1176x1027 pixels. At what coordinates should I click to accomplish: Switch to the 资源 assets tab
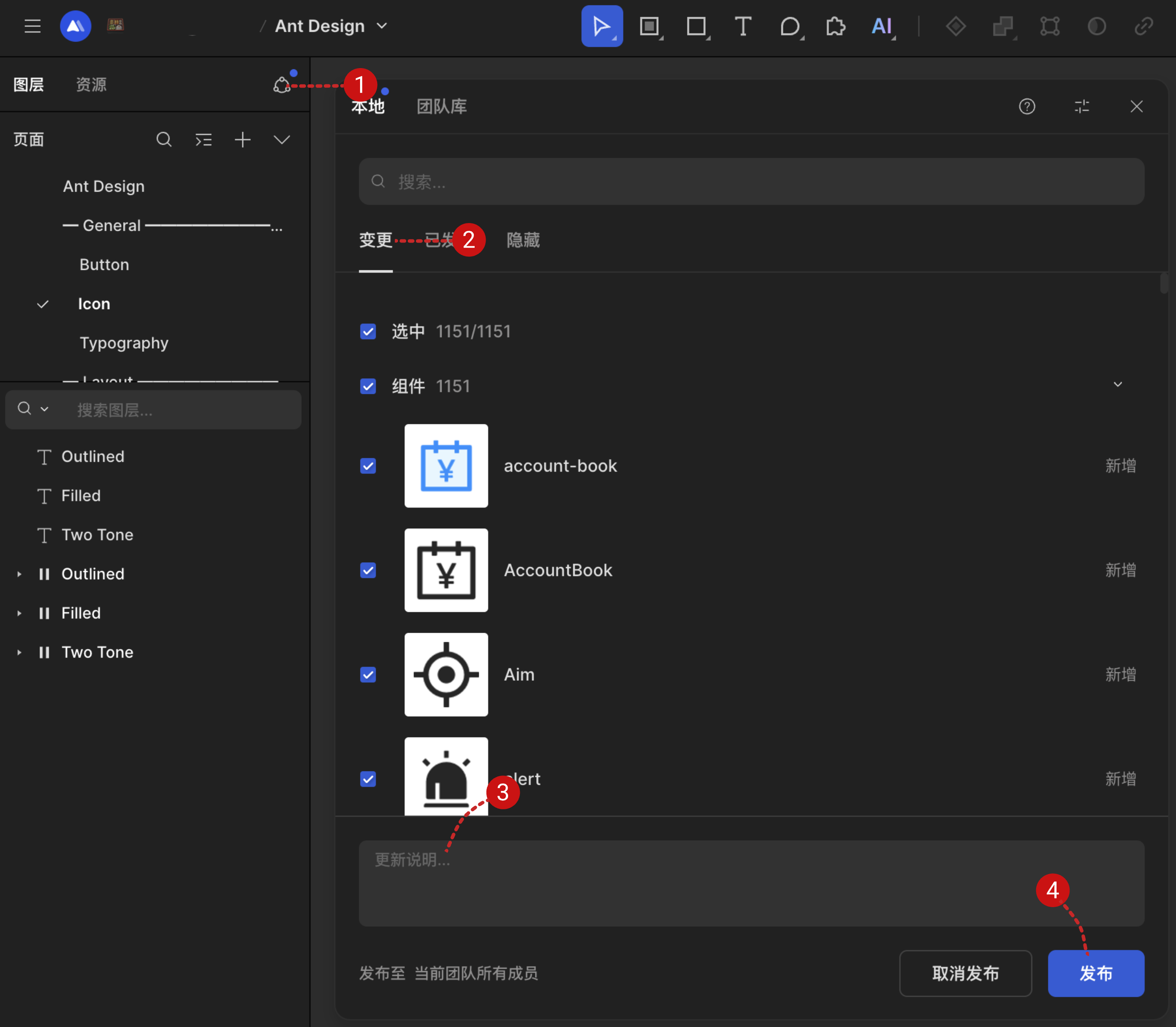click(x=91, y=85)
